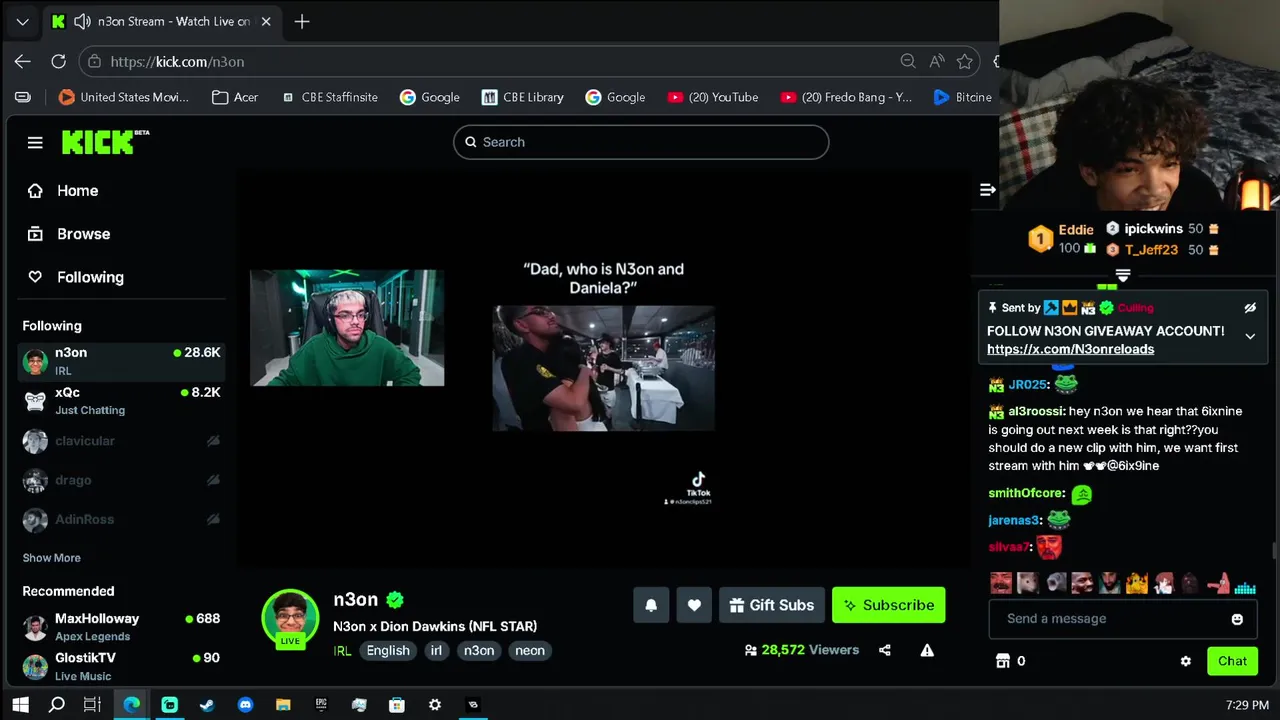Viewport: 1280px width, 720px height.
Task: Add page to favorites with star
Action: 965,61
